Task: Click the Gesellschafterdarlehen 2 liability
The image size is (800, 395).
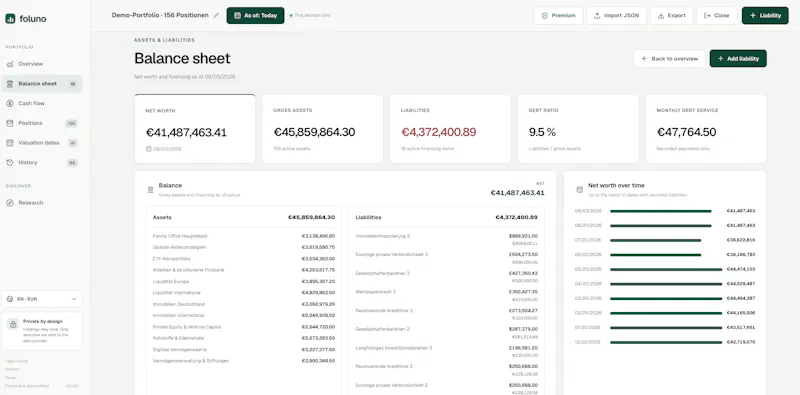Action: (x=446, y=332)
